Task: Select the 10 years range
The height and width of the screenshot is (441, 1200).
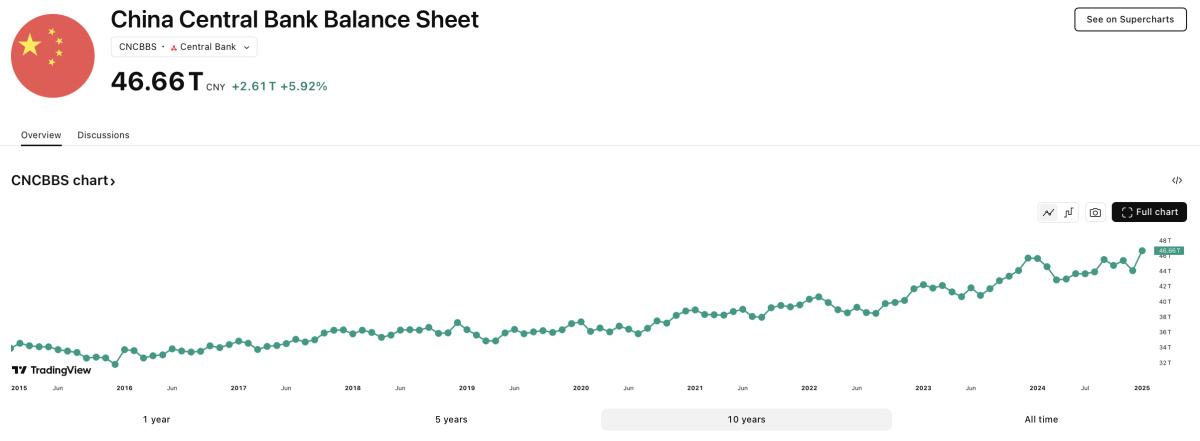Action: 746,419
